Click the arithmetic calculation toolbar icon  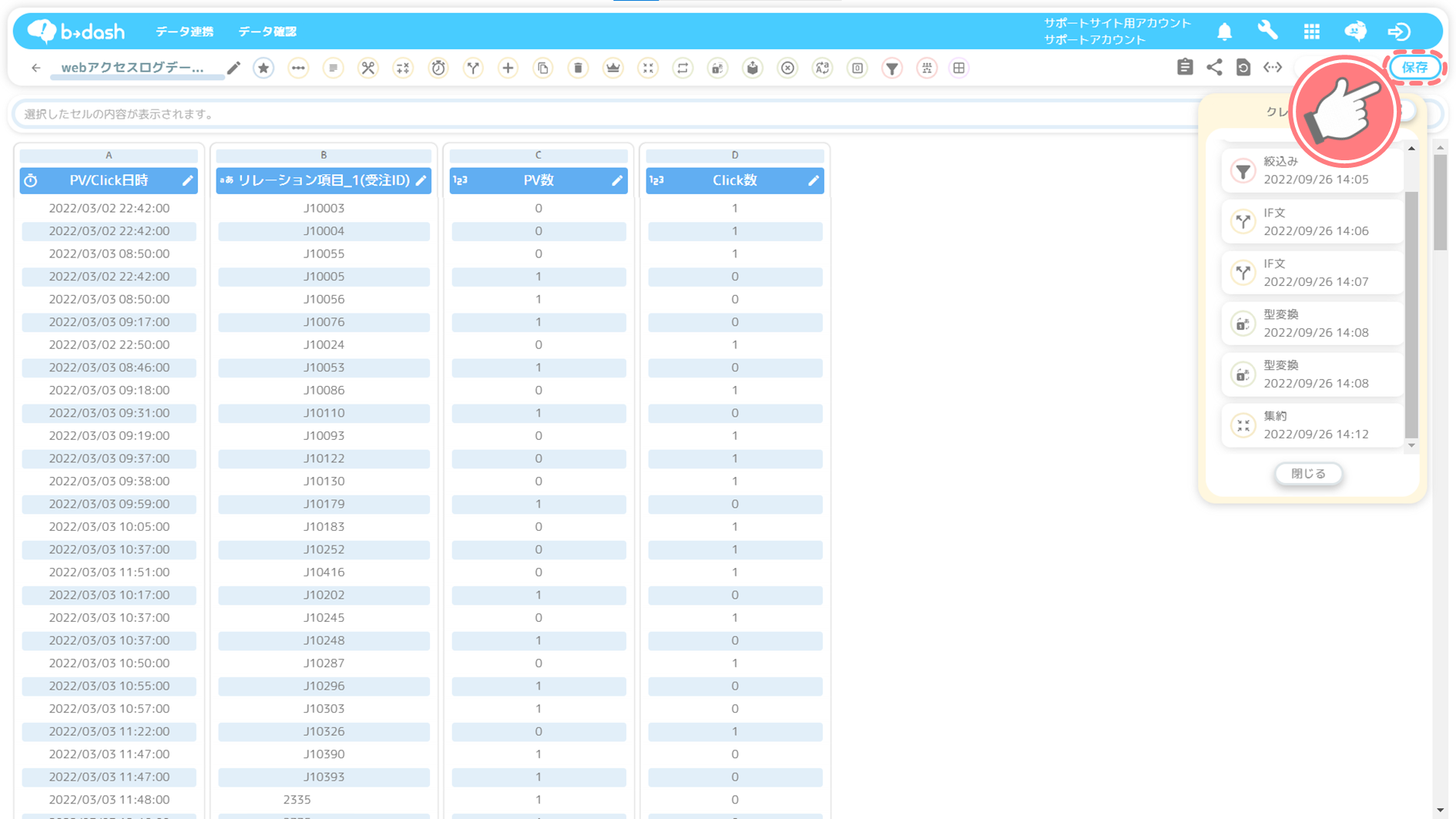click(x=403, y=68)
